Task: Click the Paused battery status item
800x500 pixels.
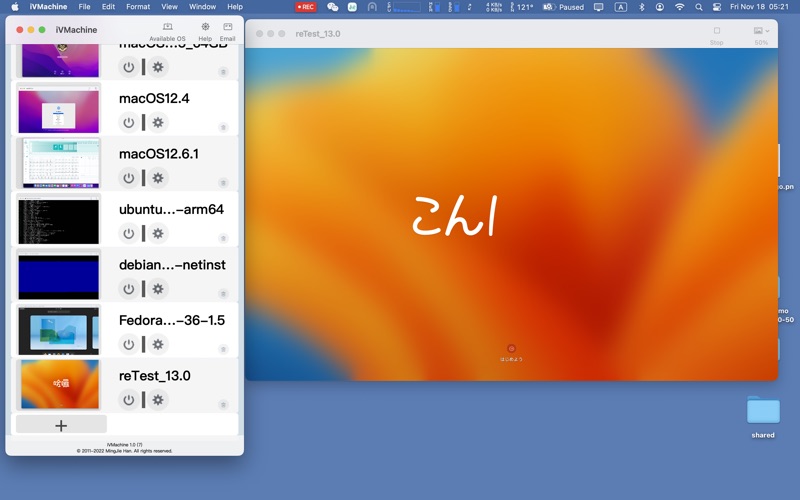Action: coord(564,7)
